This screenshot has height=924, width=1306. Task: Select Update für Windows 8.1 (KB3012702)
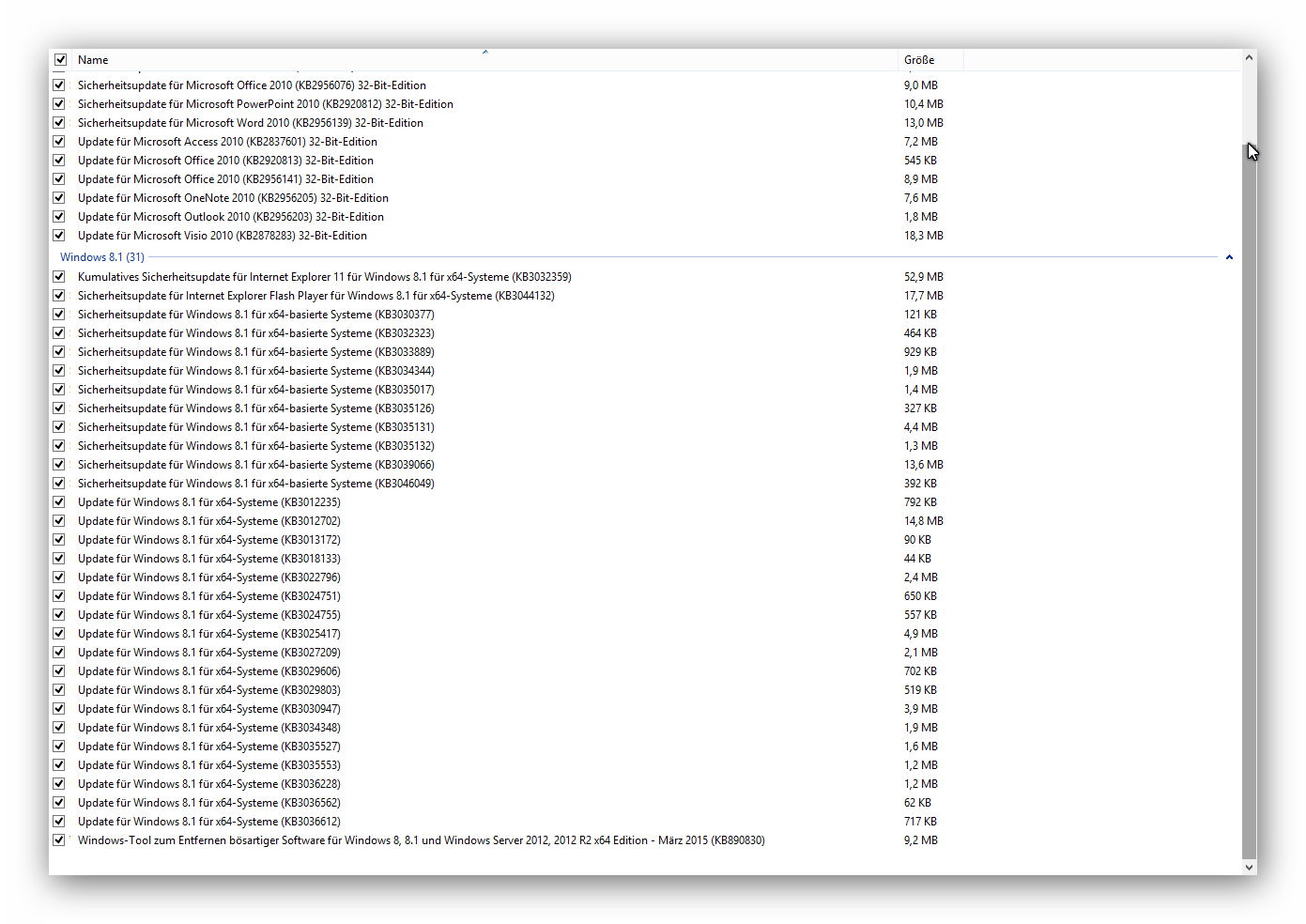[209, 521]
